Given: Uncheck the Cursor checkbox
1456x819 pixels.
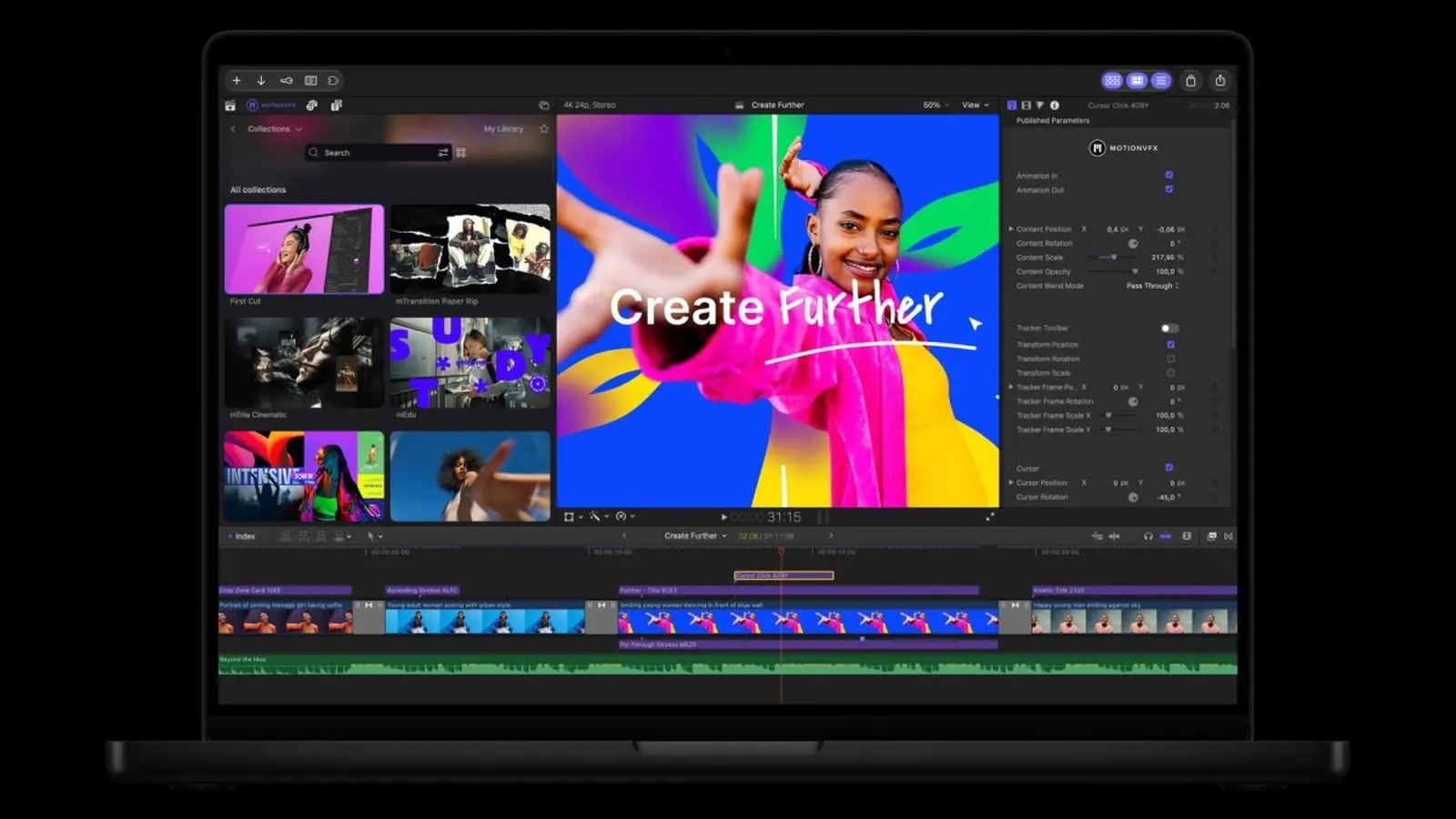Looking at the screenshot, I should (x=1169, y=468).
